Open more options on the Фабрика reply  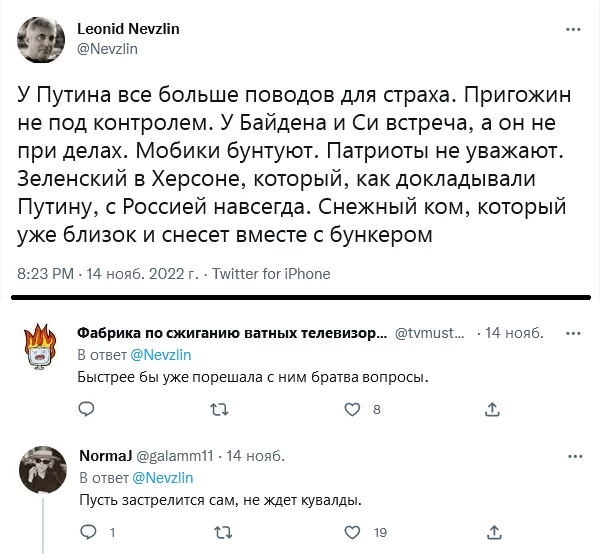point(572,332)
